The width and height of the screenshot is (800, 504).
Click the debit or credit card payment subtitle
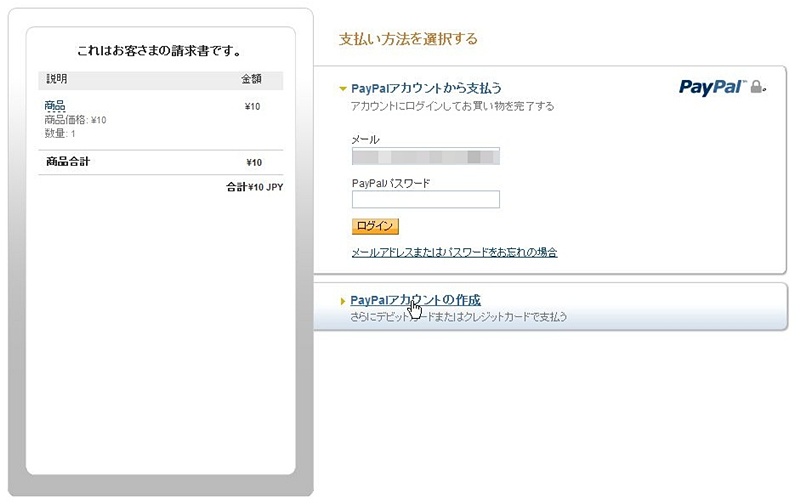[459, 317]
